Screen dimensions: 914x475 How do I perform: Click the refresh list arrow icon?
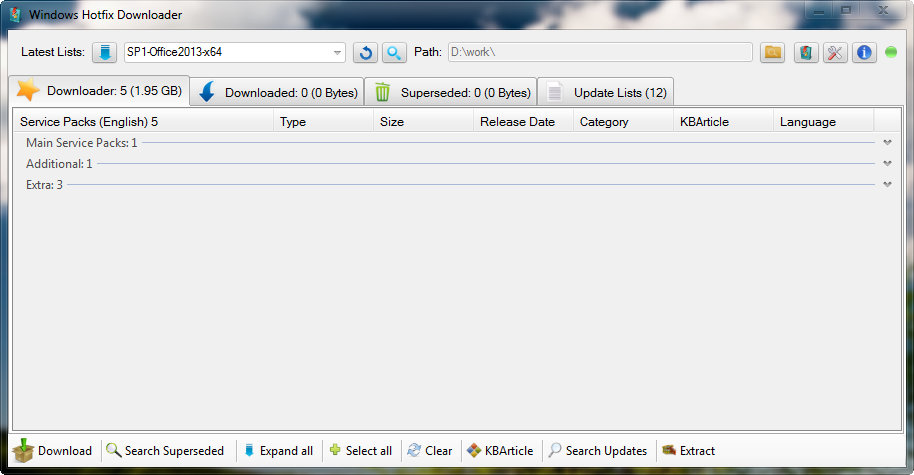tap(366, 52)
